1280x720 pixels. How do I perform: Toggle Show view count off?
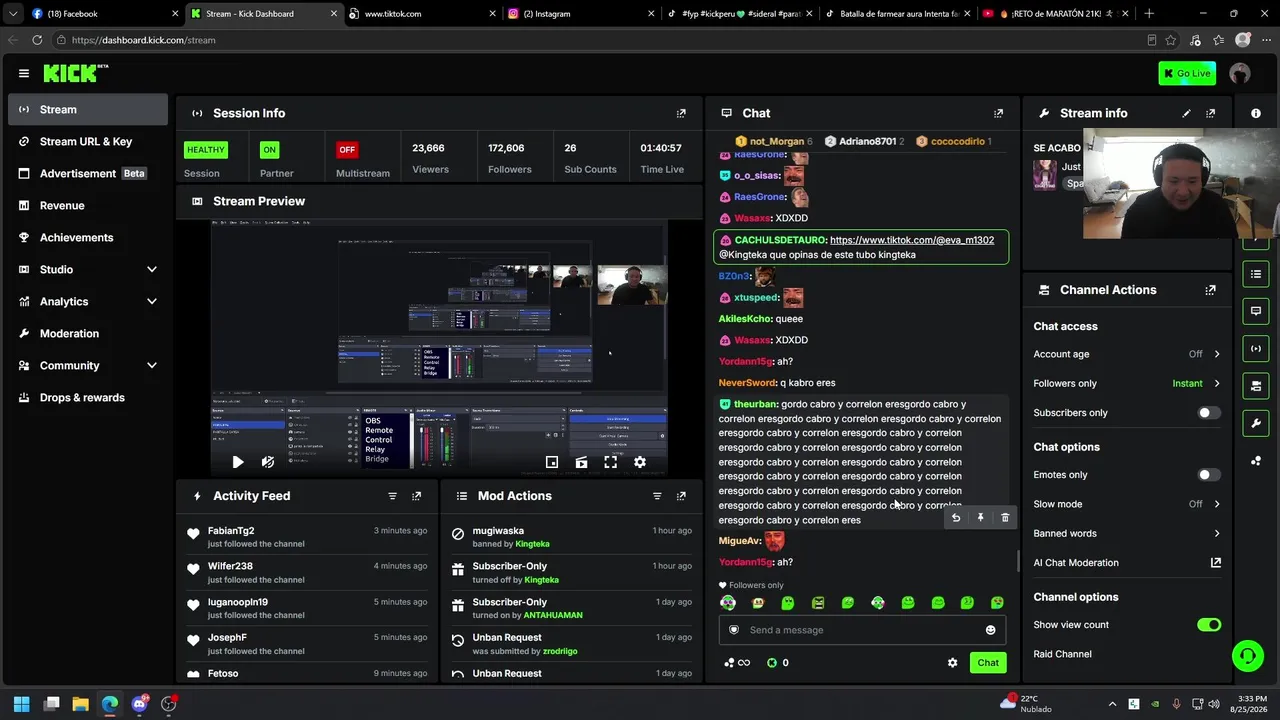(x=1209, y=625)
